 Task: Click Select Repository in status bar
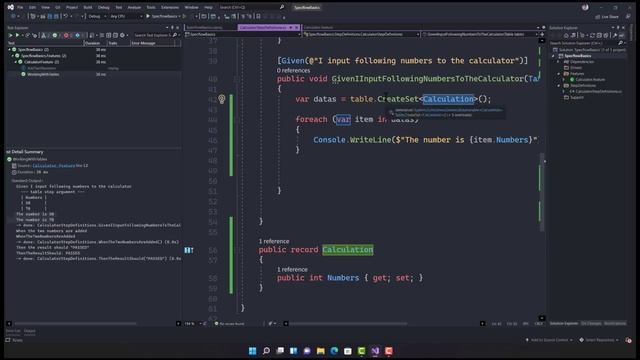599,340
